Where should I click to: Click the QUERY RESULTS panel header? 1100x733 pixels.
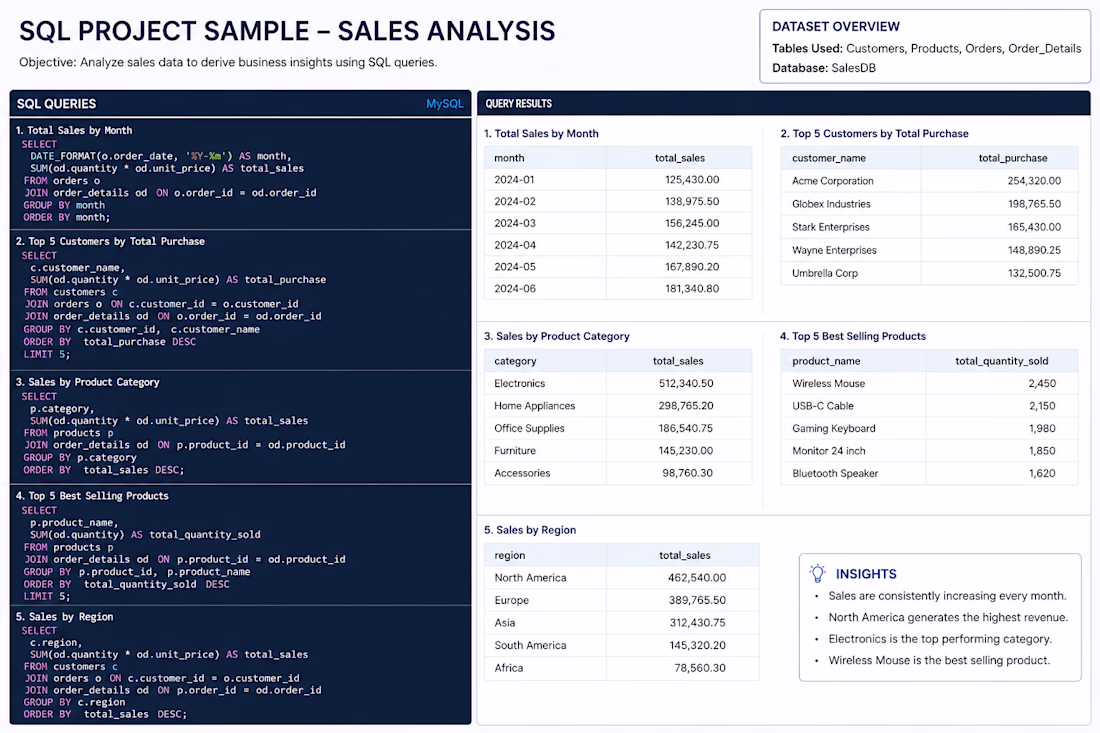(784, 104)
